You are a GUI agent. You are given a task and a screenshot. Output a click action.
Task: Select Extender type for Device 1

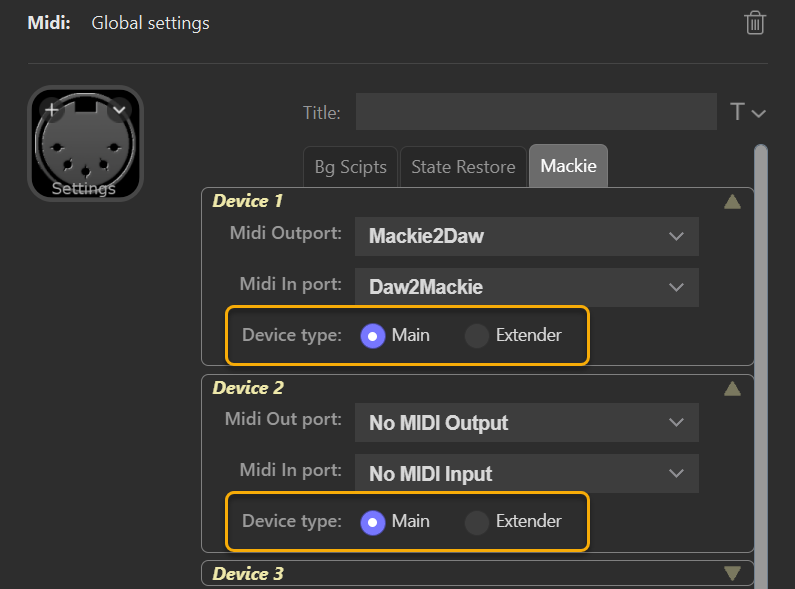pos(477,336)
